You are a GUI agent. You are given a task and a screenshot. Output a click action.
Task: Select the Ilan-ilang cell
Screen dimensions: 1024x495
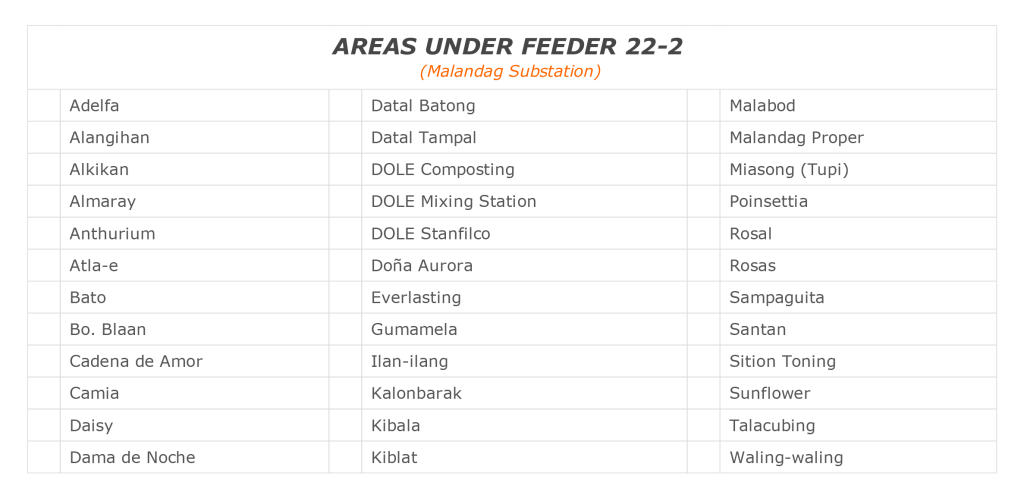[x=524, y=361]
